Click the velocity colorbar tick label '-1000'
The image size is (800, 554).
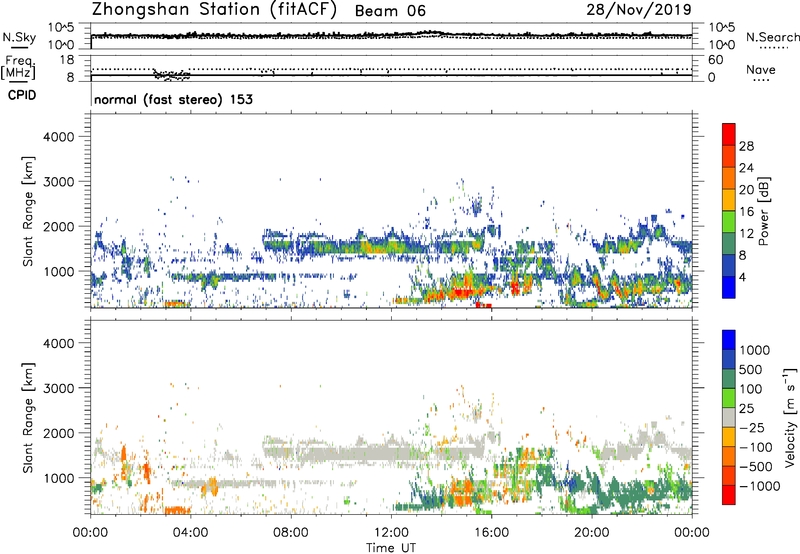(760, 486)
